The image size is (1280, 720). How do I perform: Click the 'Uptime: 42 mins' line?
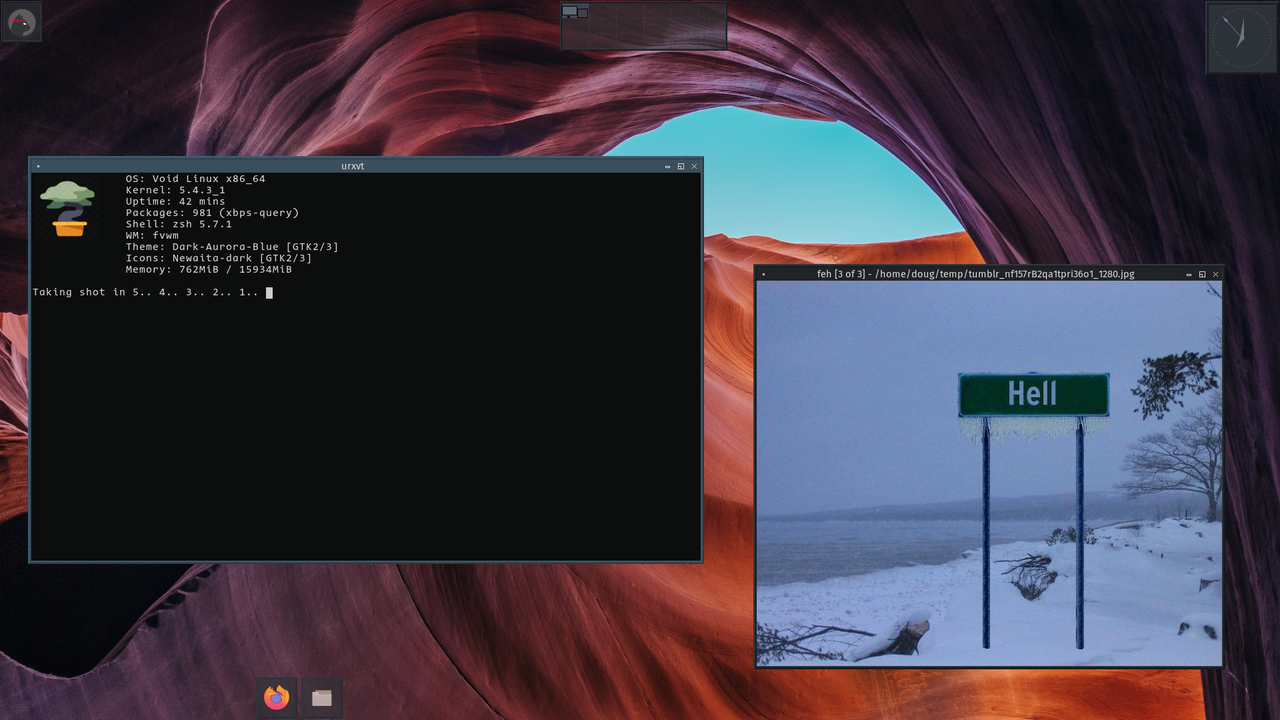(175, 201)
